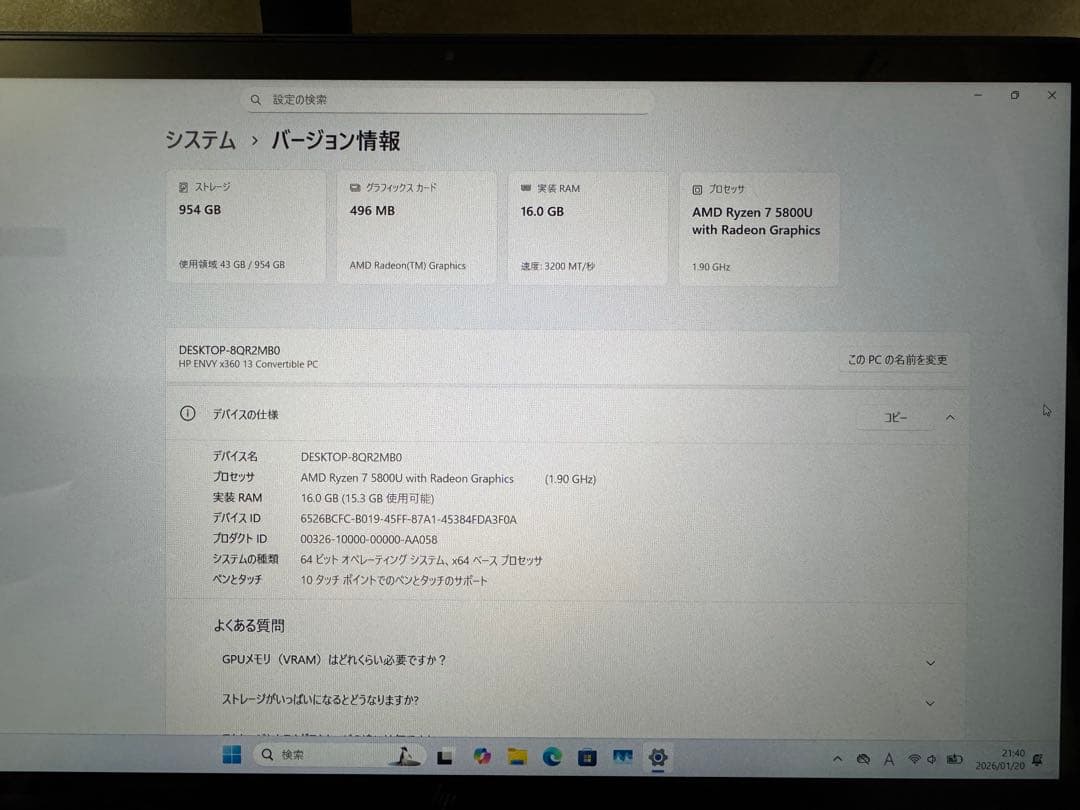Open File Explorer from the taskbar
The image size is (1080, 810).
(517, 758)
